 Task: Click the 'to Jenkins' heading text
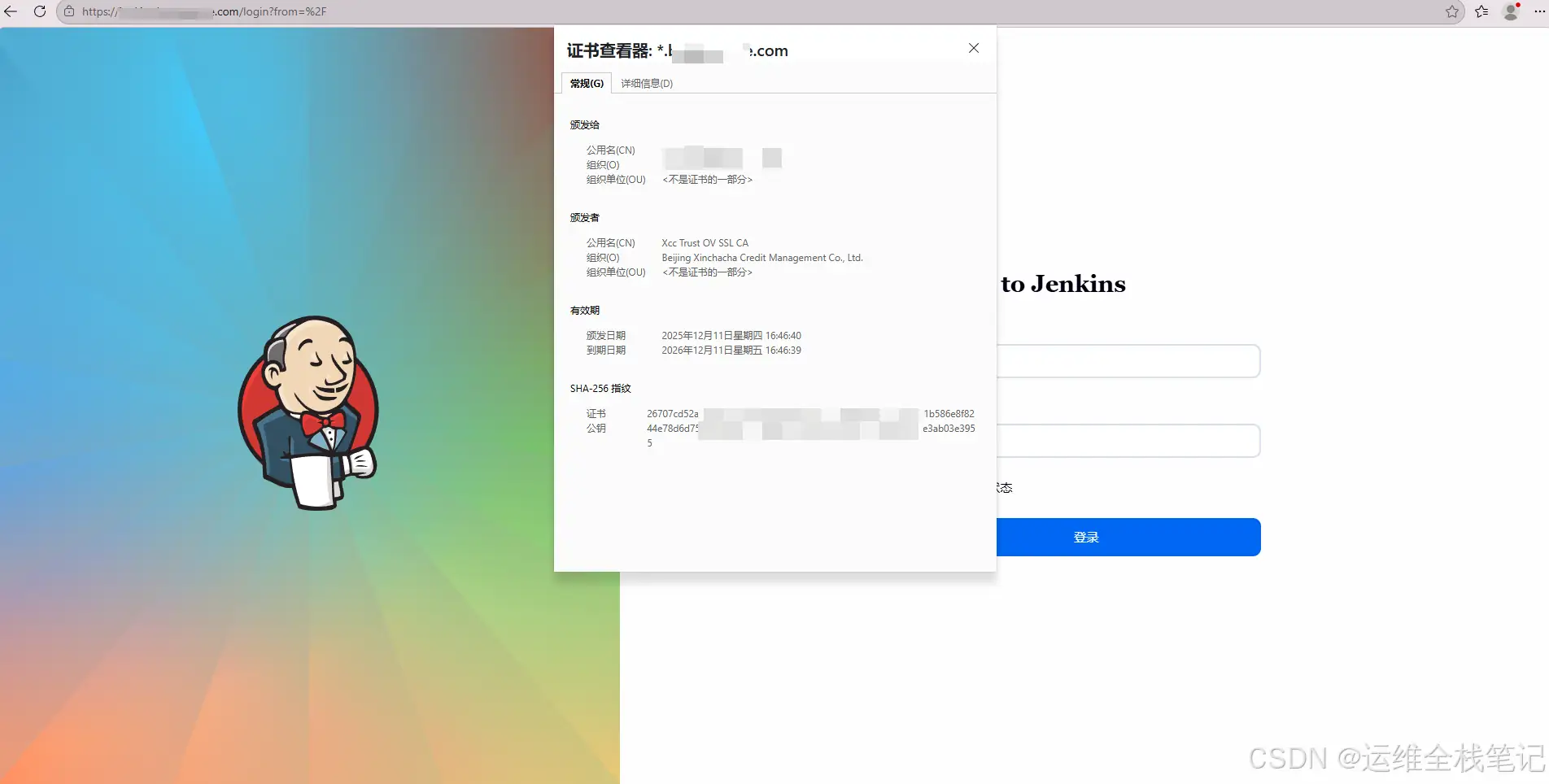point(1063,284)
